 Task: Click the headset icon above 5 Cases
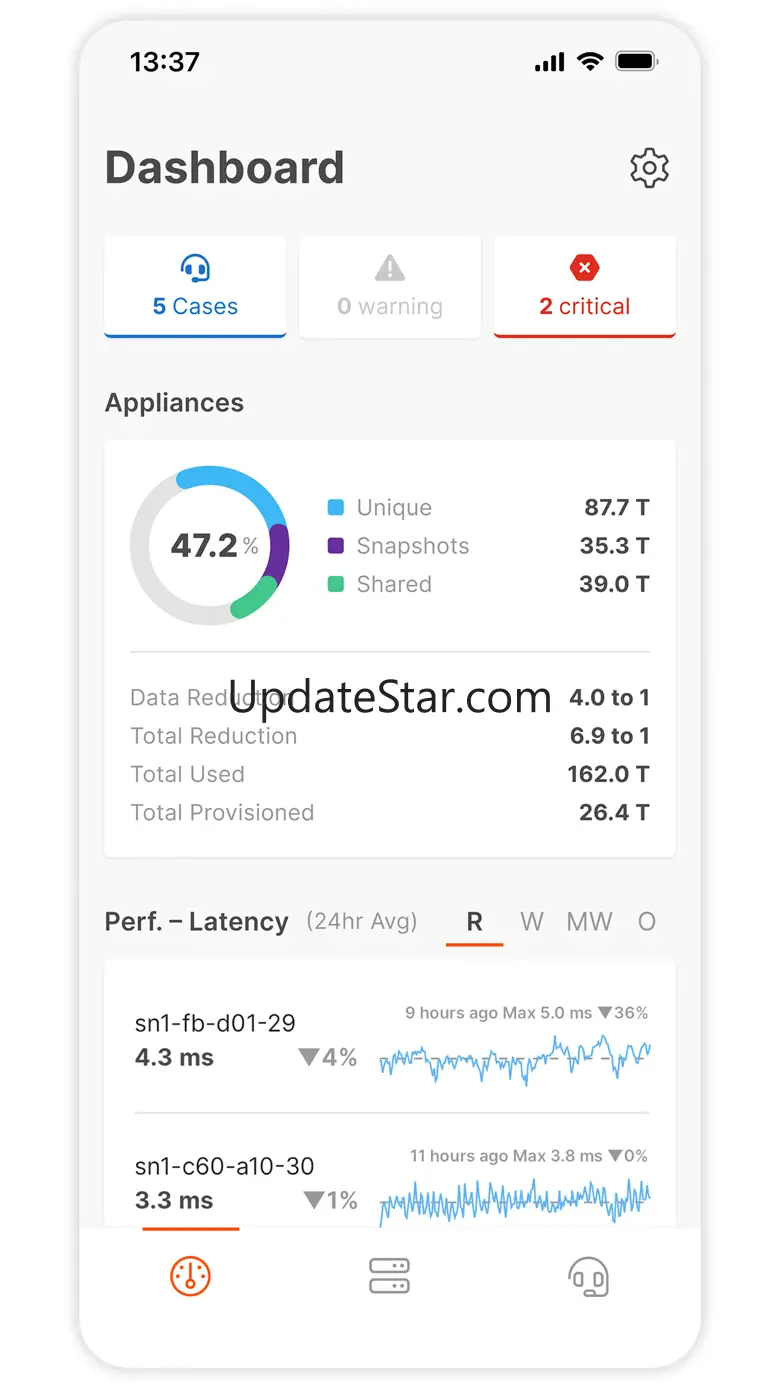tap(195, 268)
